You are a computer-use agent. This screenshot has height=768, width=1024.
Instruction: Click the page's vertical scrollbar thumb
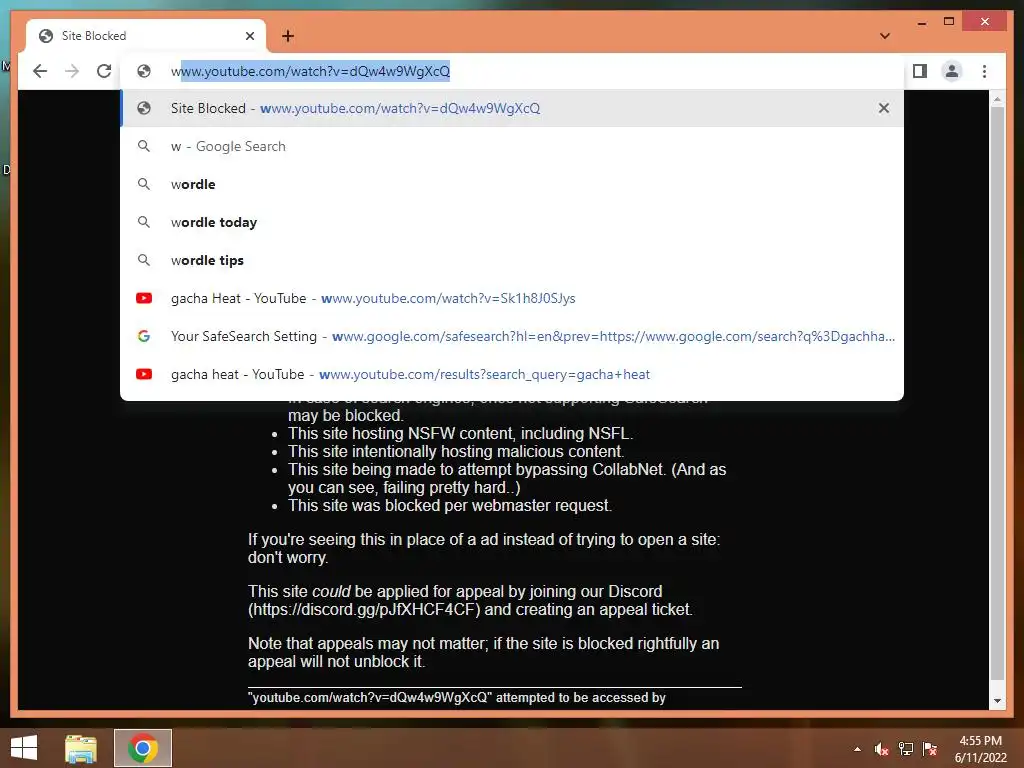pos(997,392)
